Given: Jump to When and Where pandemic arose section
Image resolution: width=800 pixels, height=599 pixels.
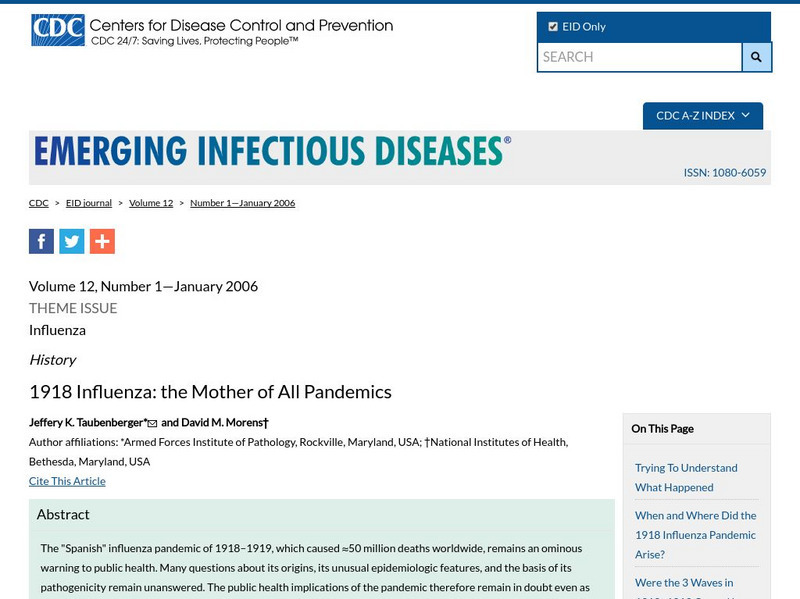Looking at the screenshot, I should [x=695, y=534].
